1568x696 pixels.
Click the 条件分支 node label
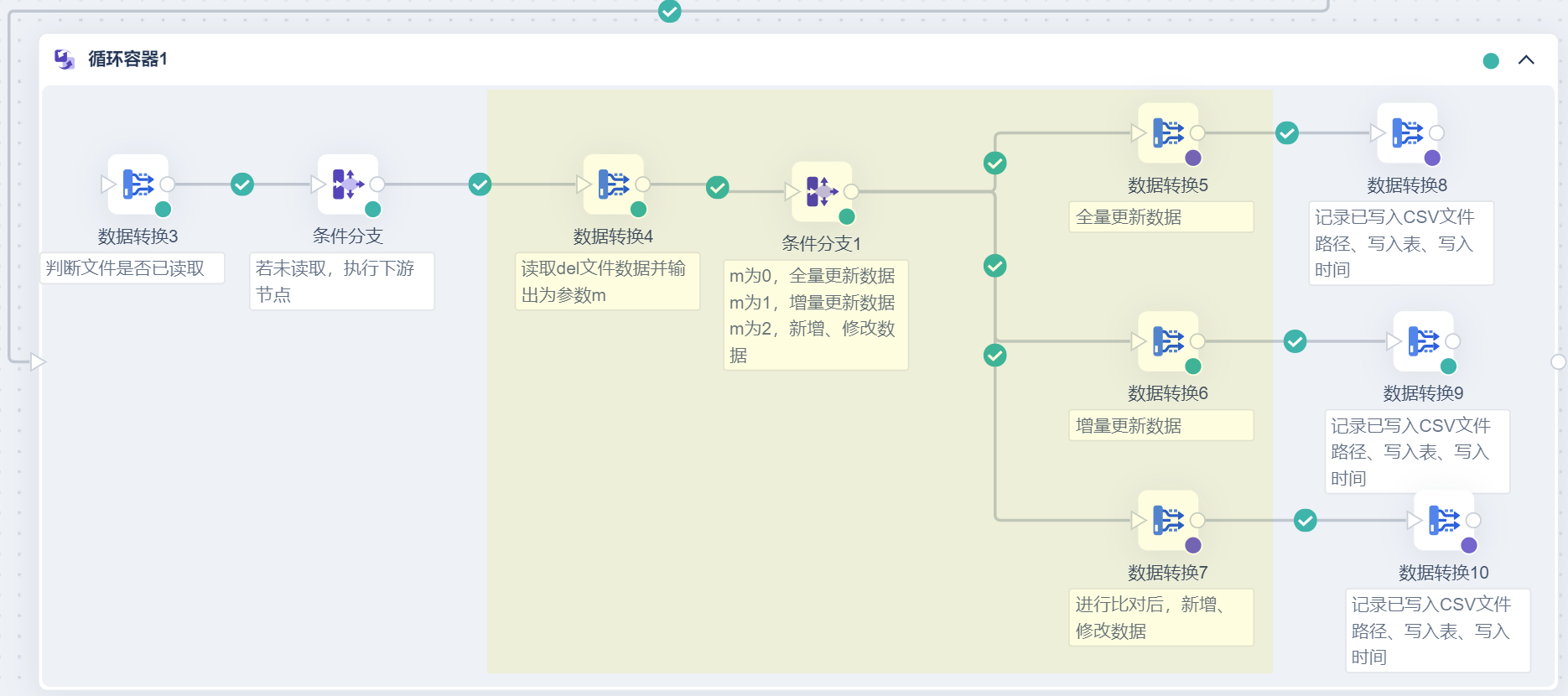(348, 236)
